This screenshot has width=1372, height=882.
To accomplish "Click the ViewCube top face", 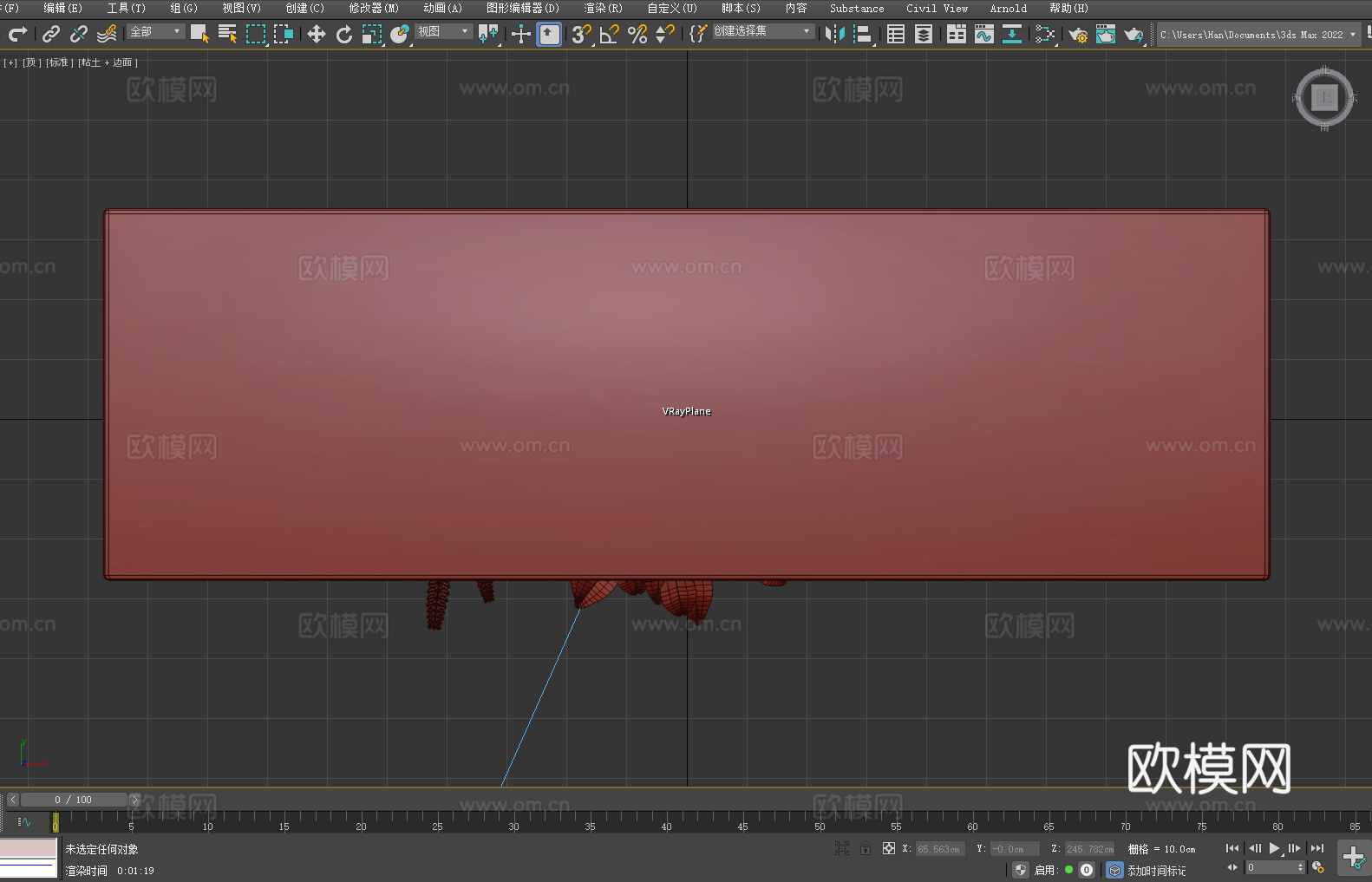I will [1324, 97].
